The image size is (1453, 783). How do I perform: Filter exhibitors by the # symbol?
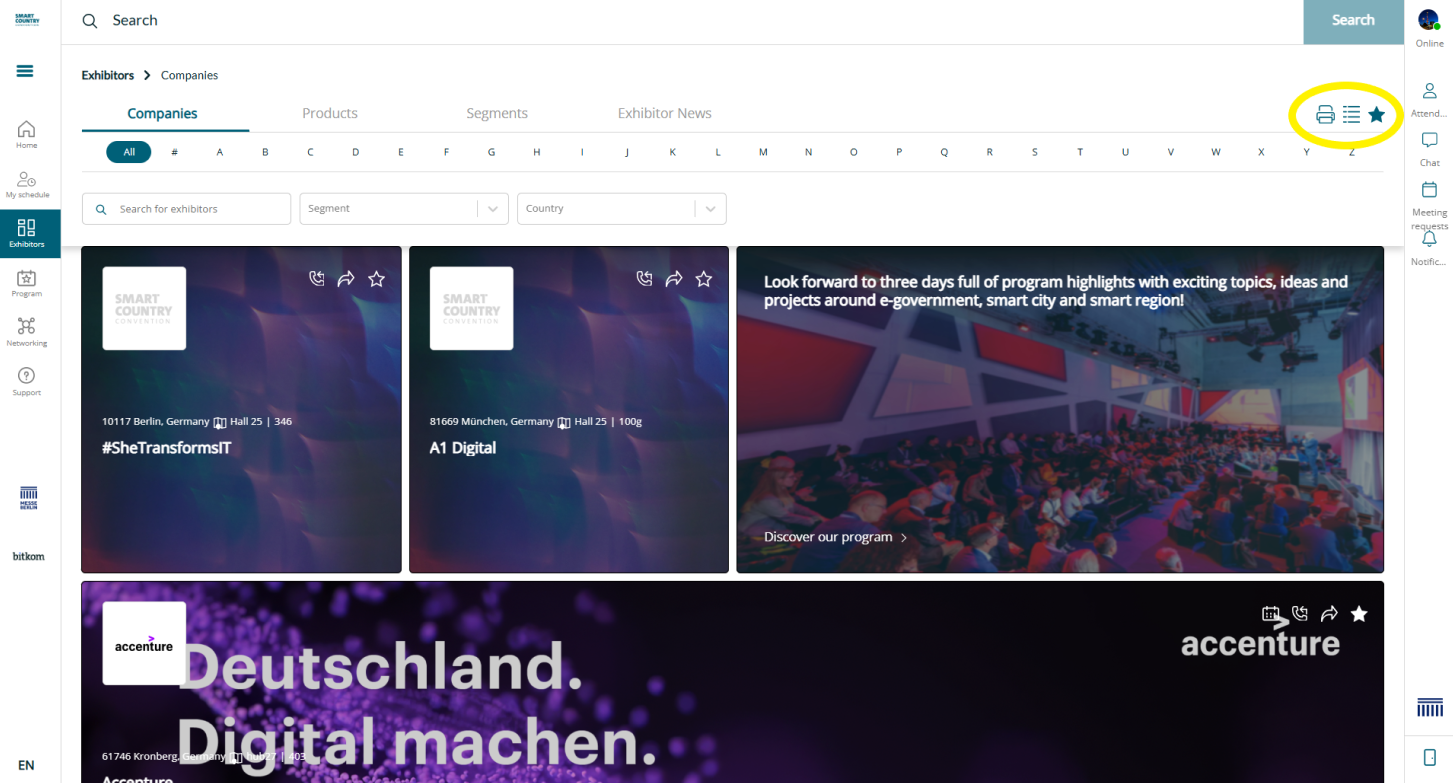click(174, 152)
